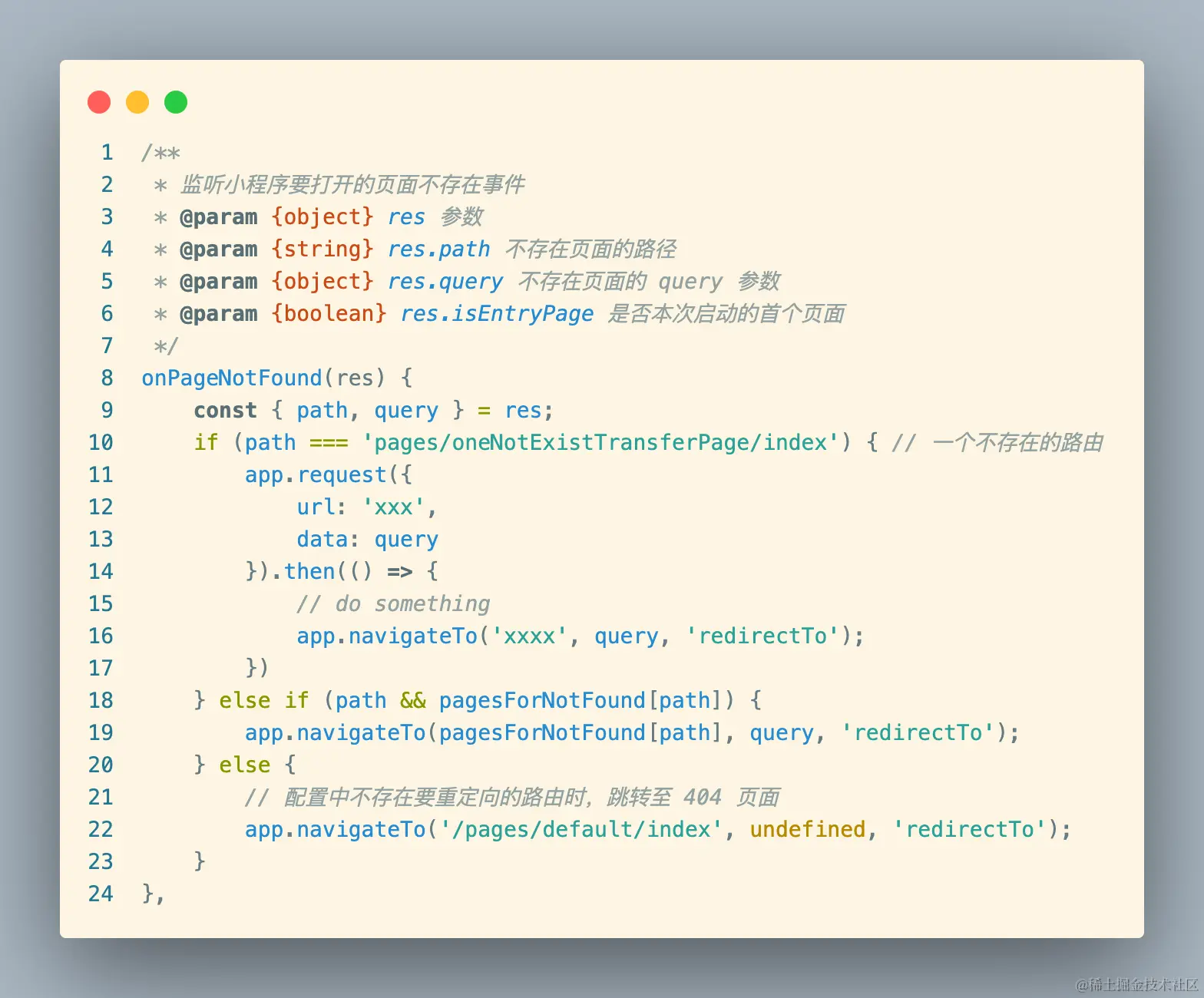The image size is (1204, 998).
Task: Click res.query in the doc comment
Action: tap(445, 281)
